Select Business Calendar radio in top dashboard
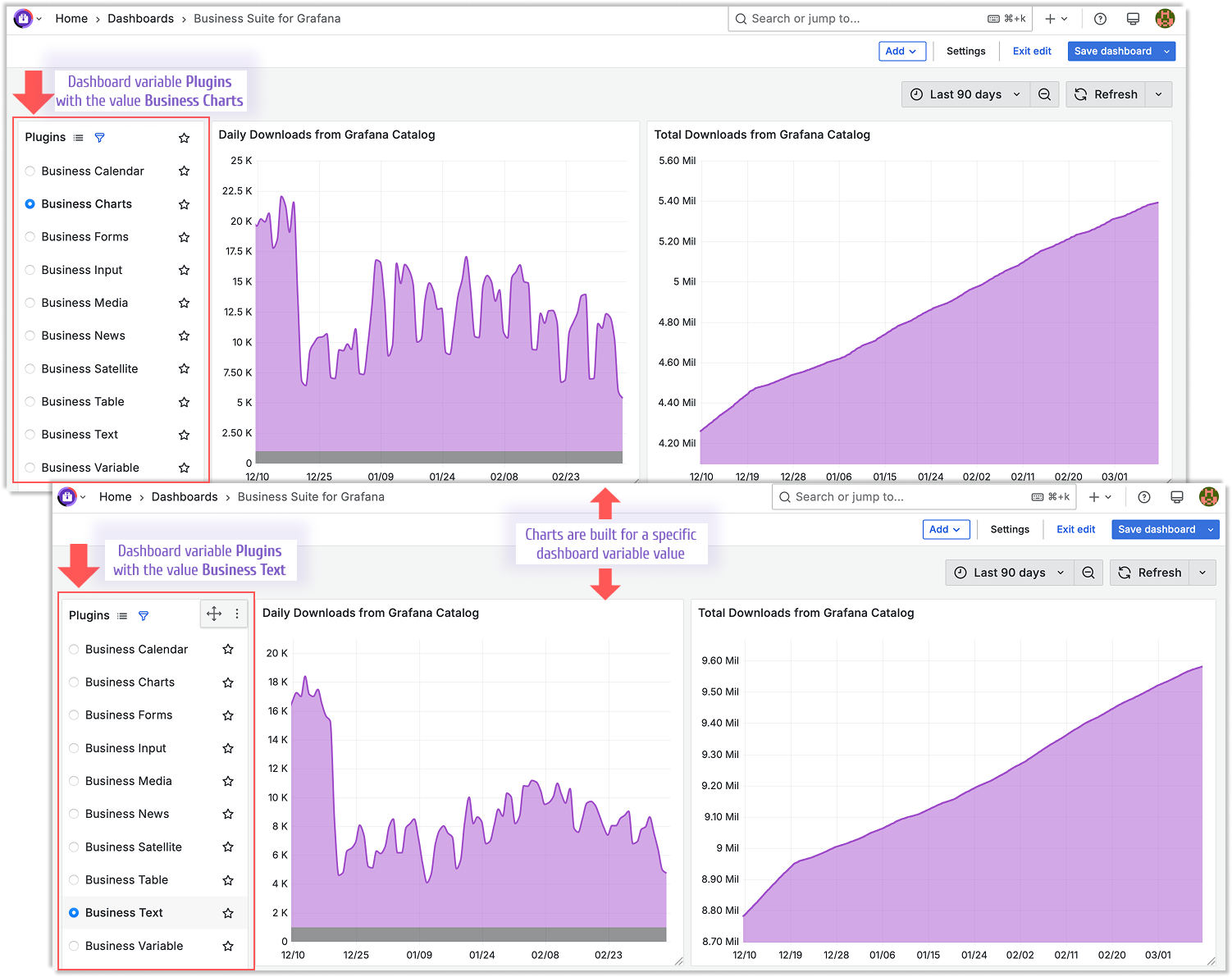This screenshot has width=1232, height=977. point(30,171)
